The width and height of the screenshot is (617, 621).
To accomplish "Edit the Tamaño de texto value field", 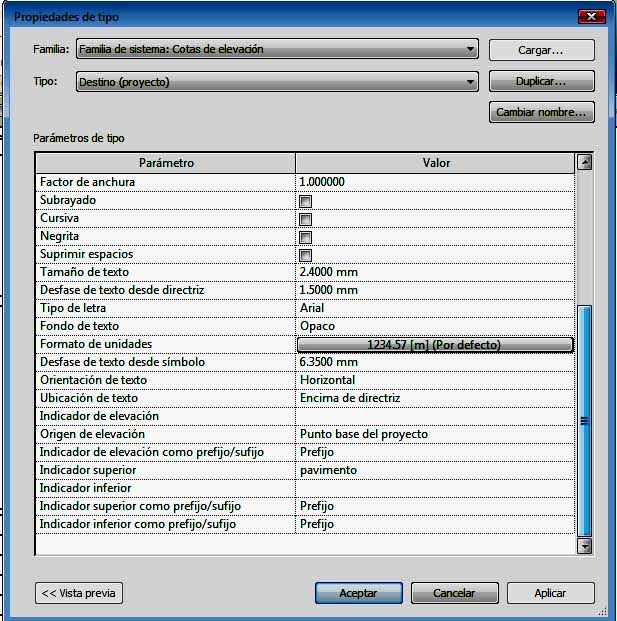I will (434, 272).
